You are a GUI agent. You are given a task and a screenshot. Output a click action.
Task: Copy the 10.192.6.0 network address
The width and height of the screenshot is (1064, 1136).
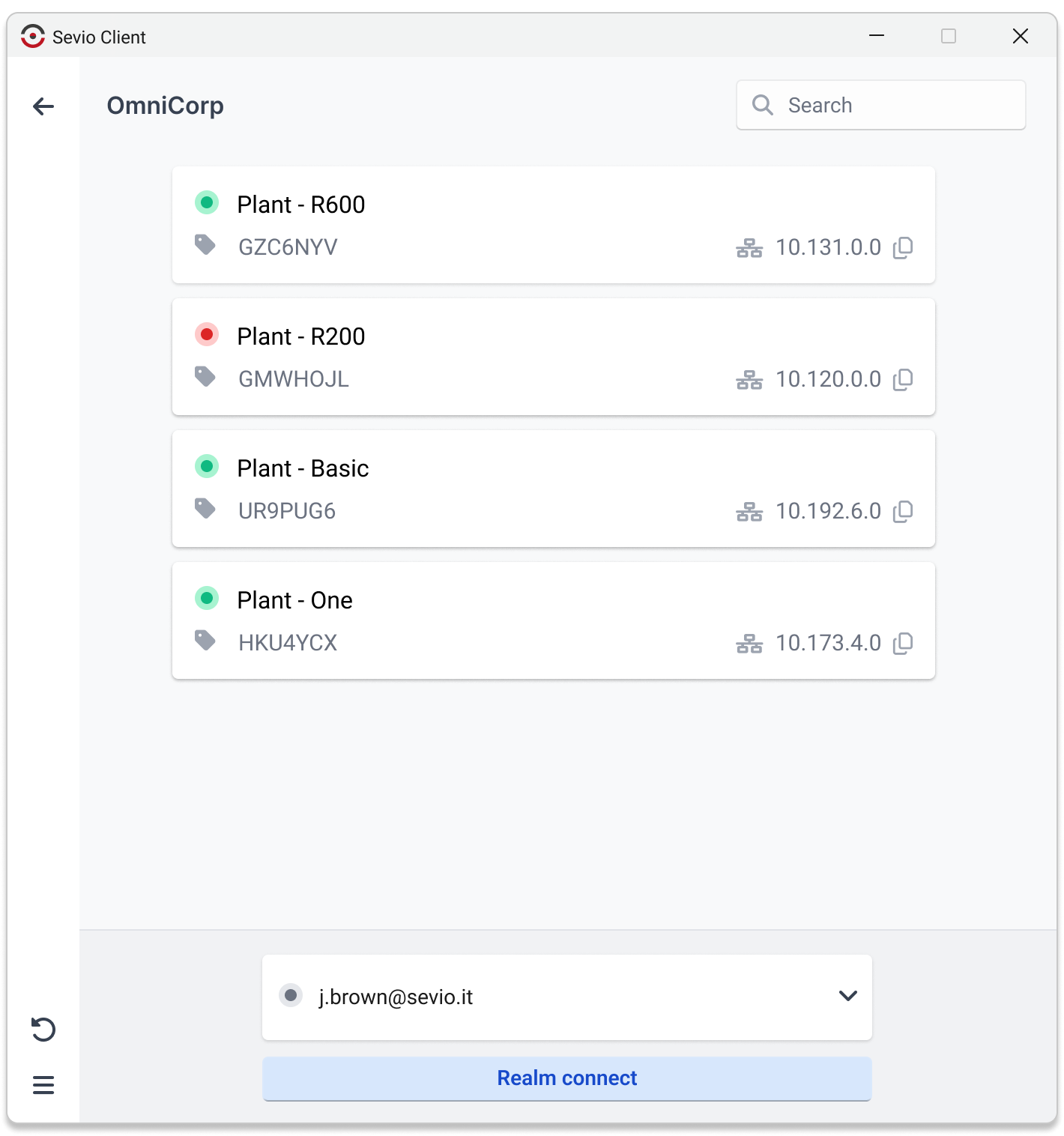(x=903, y=511)
